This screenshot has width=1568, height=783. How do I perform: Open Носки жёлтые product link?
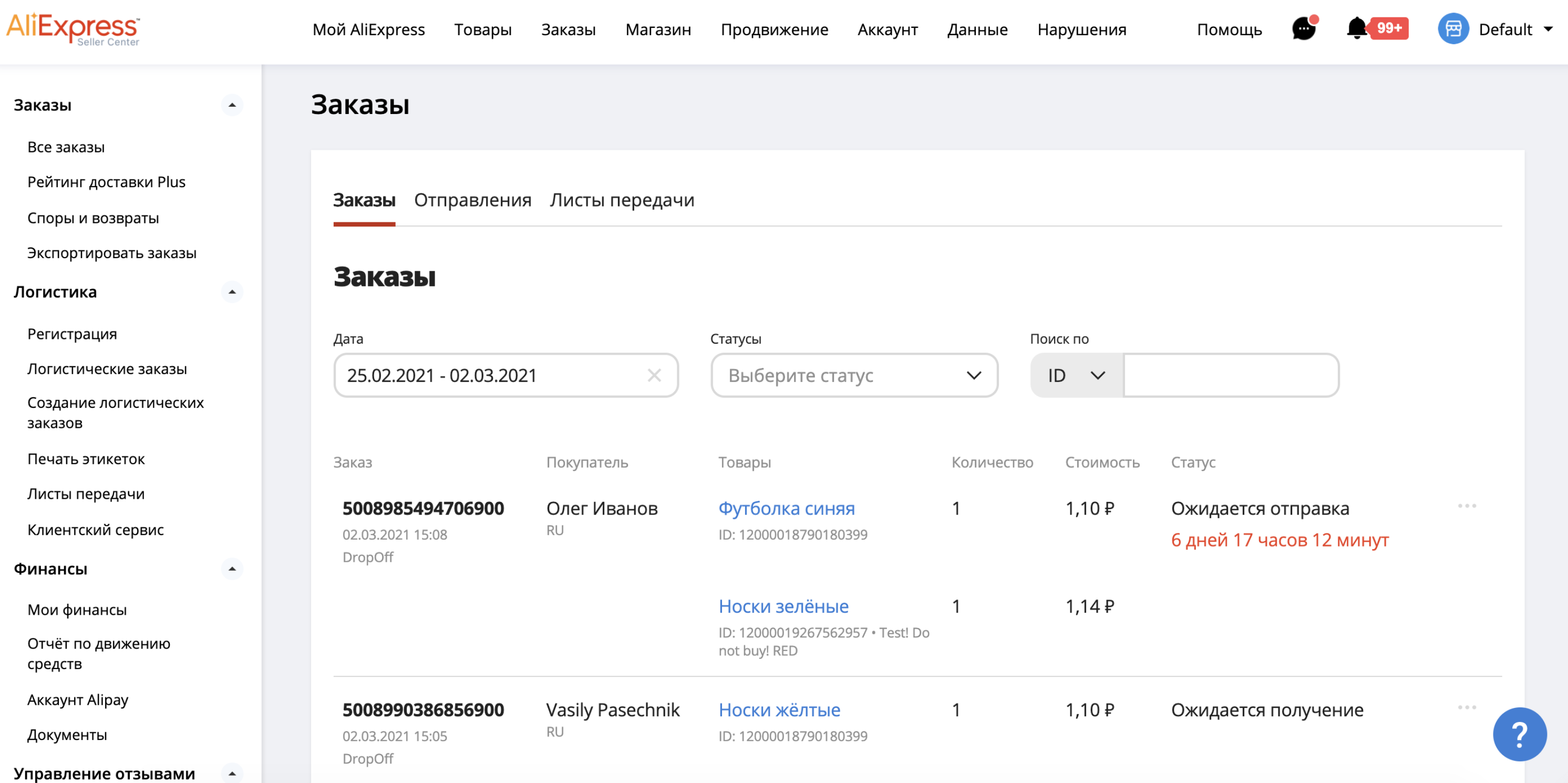click(x=779, y=709)
